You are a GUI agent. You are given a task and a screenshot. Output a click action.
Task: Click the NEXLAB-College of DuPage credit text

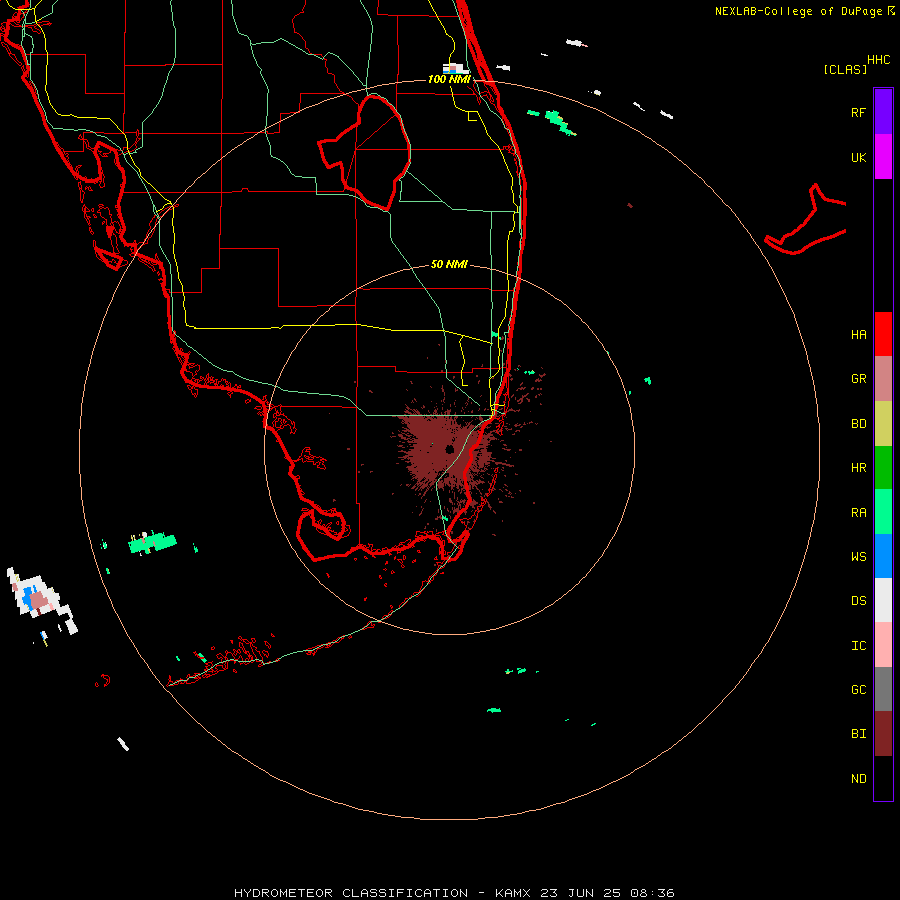(x=798, y=11)
